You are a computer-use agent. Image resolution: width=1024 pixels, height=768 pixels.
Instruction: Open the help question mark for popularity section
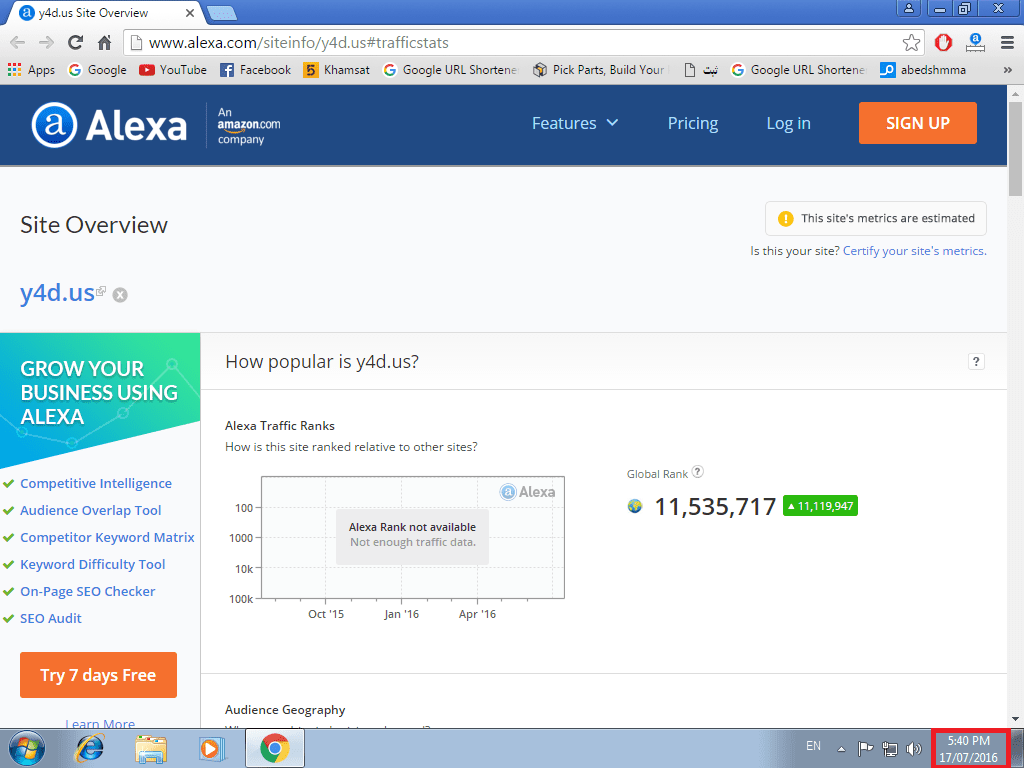[976, 362]
